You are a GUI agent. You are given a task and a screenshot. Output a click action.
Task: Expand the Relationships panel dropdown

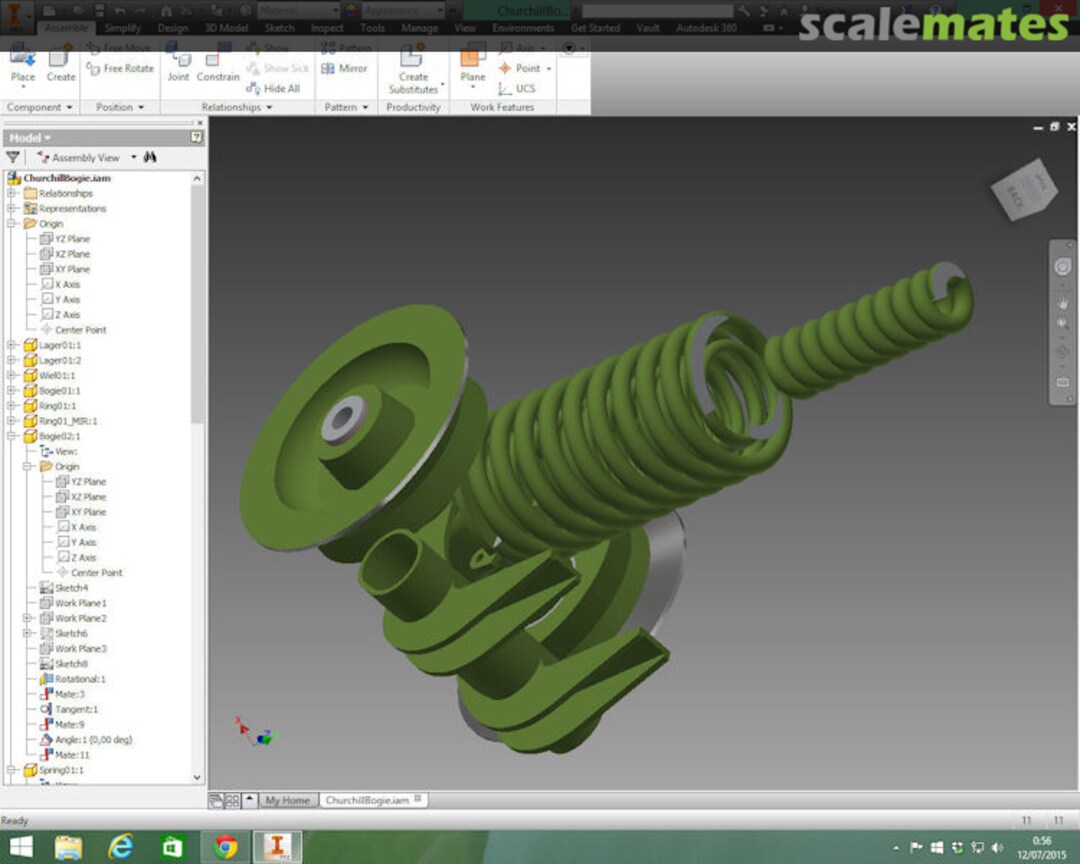pyautogui.click(x=269, y=107)
